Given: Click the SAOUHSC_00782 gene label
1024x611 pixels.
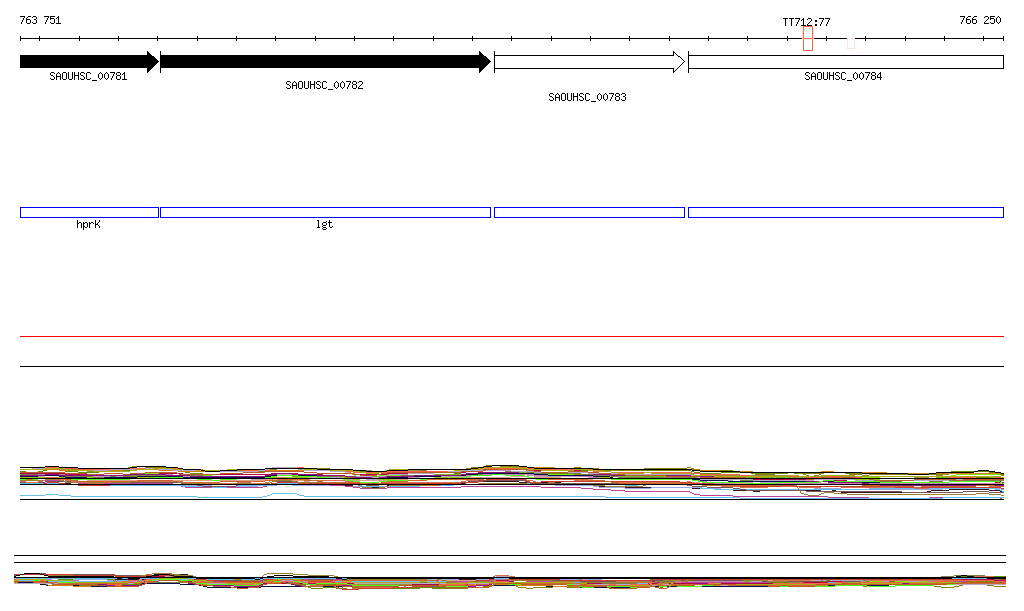Looking at the screenshot, I should tap(324, 86).
